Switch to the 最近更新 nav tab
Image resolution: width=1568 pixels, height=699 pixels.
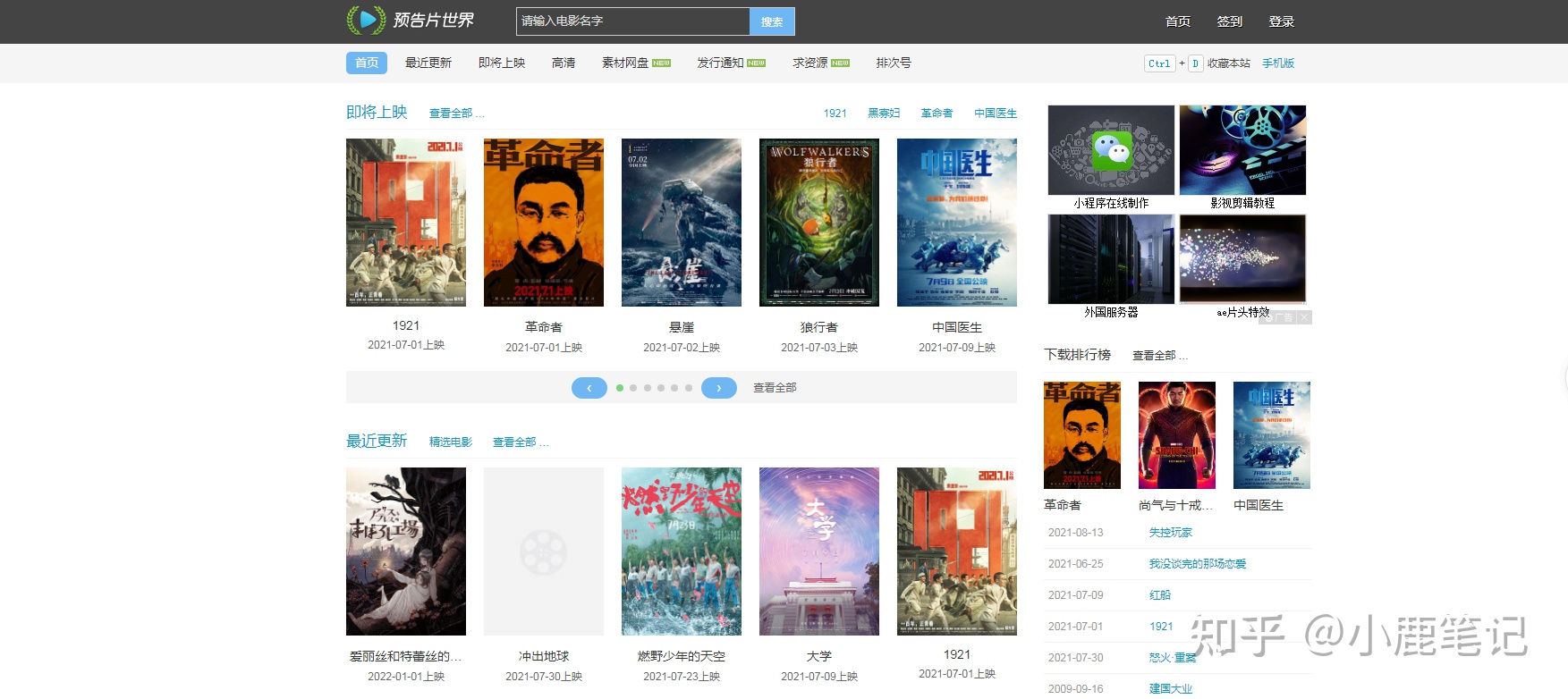tap(428, 63)
